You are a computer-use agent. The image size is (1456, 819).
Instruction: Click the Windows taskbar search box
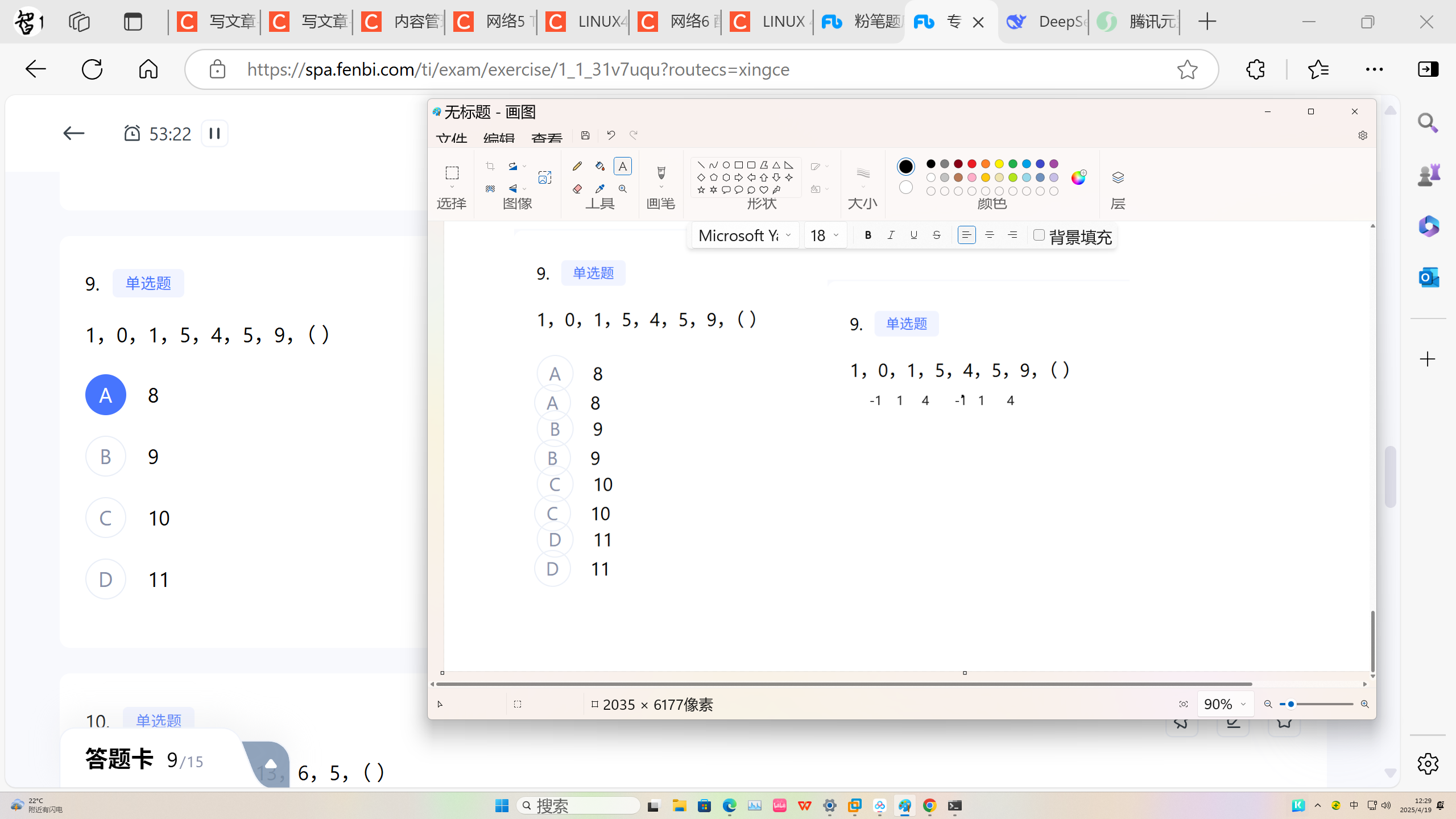579,805
